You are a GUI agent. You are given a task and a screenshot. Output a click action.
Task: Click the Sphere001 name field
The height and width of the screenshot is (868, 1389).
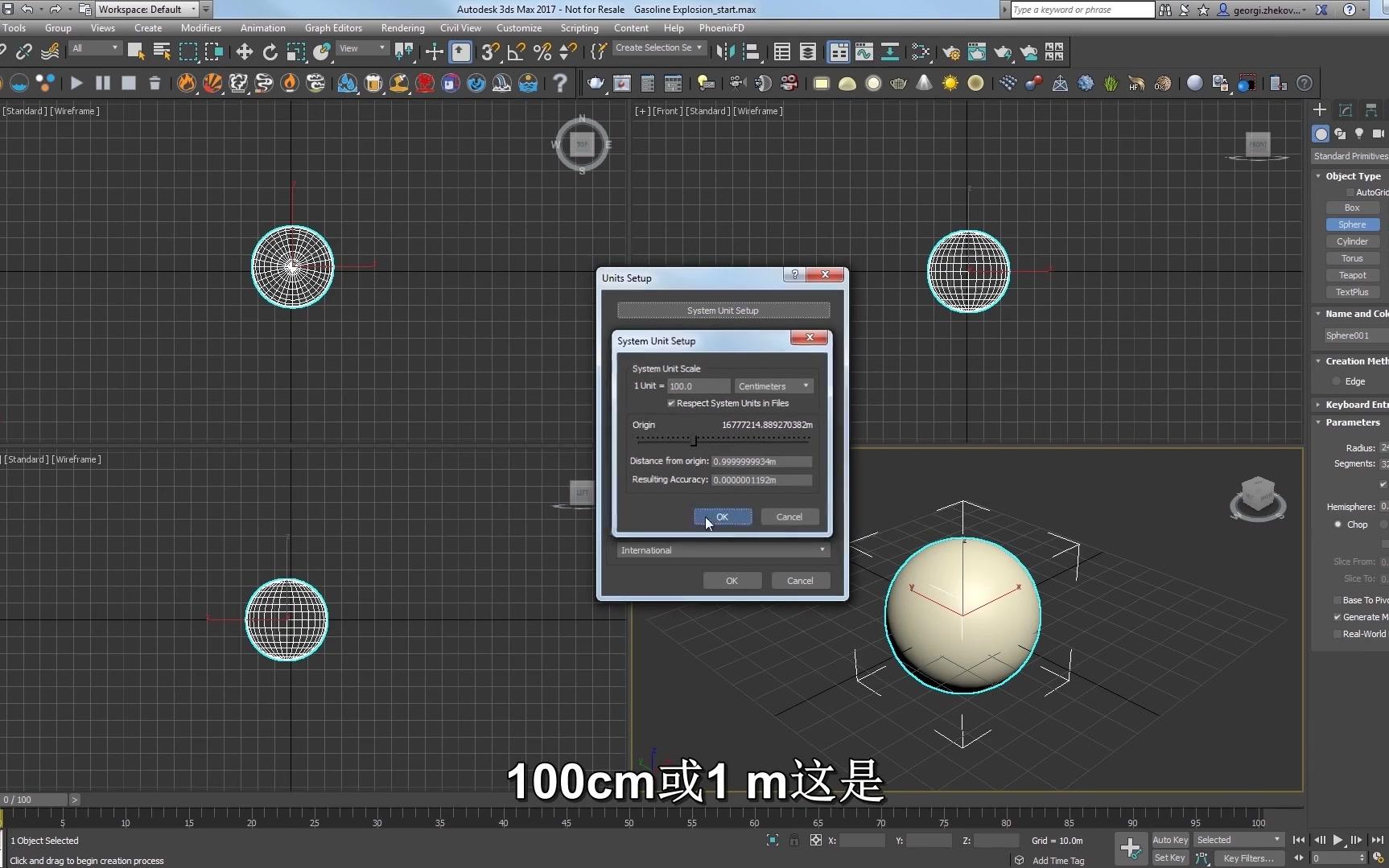pyautogui.click(x=1350, y=335)
